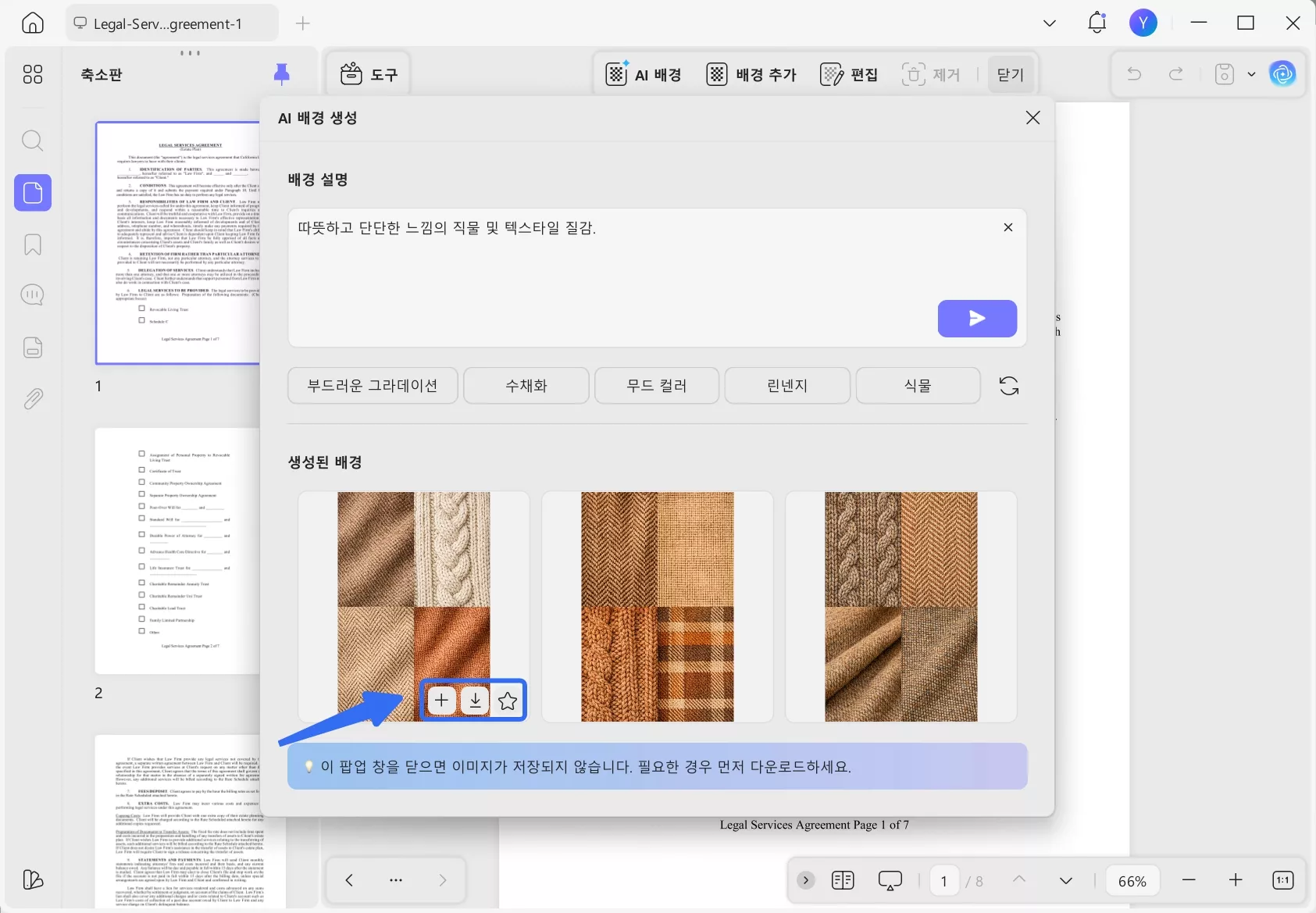Select the 제거 background removal tool
This screenshot has height=913, width=1316.
point(932,74)
